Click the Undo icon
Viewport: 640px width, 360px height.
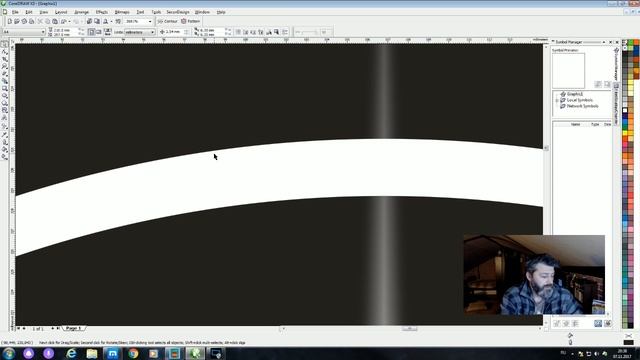(63, 21)
